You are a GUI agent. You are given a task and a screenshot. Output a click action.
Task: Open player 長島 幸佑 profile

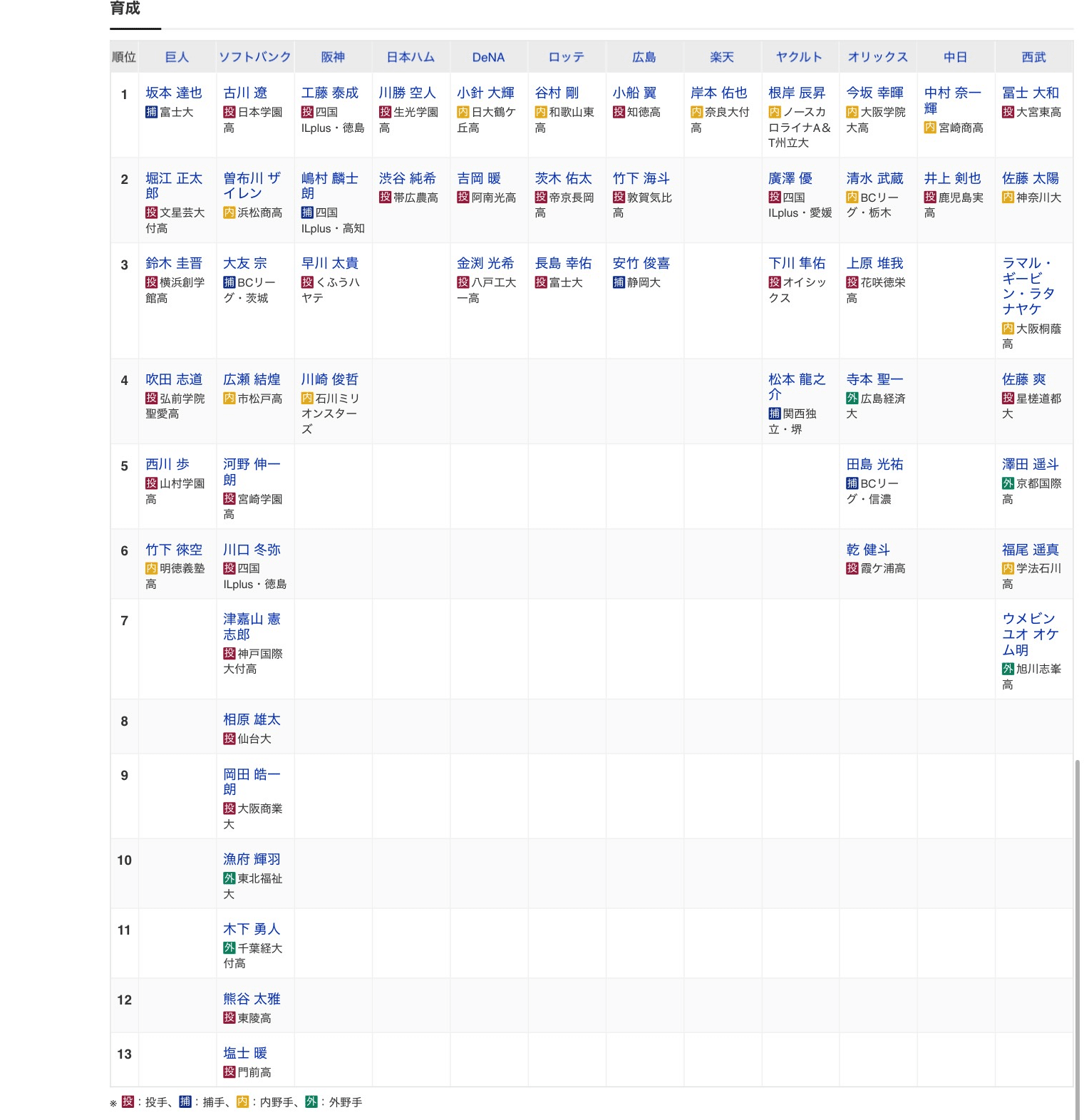pos(563,263)
